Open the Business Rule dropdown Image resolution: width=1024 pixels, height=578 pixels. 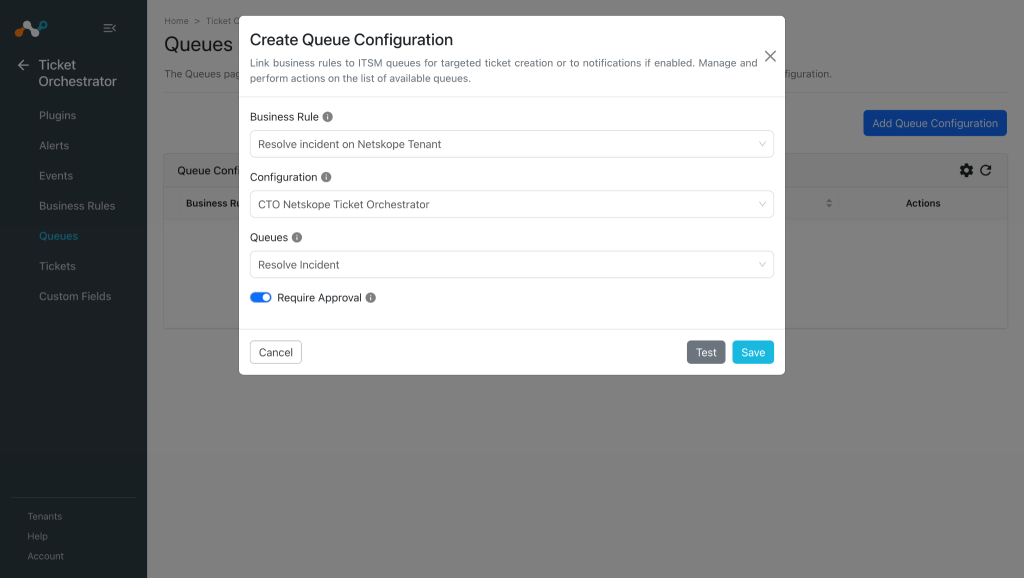click(511, 144)
